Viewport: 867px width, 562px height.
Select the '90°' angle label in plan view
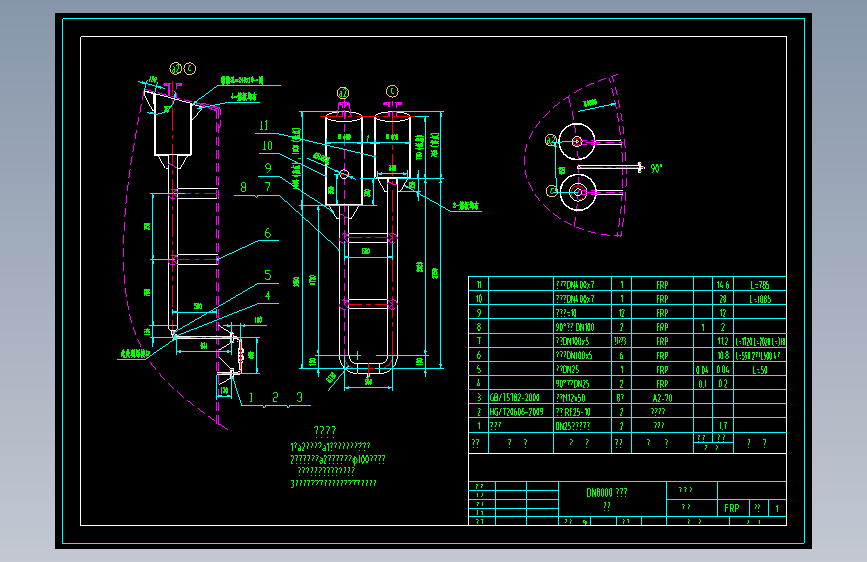pos(656,168)
